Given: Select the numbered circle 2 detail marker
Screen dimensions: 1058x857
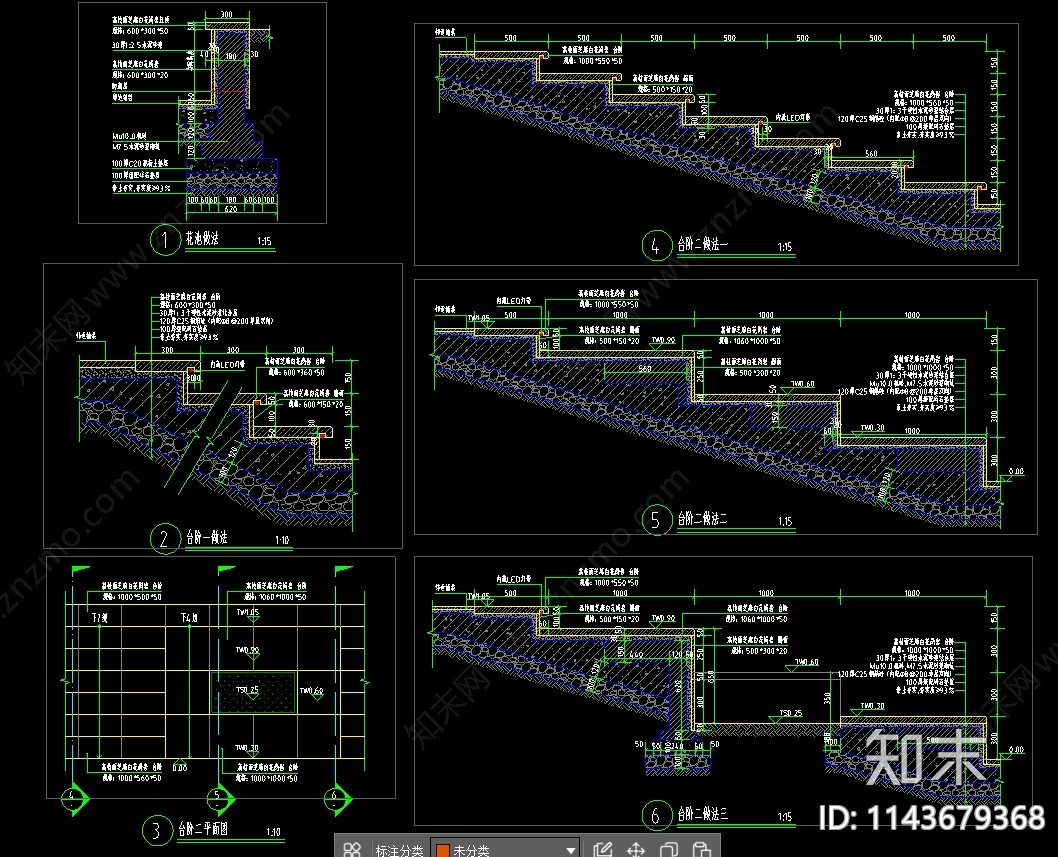Looking at the screenshot, I should point(163,539).
